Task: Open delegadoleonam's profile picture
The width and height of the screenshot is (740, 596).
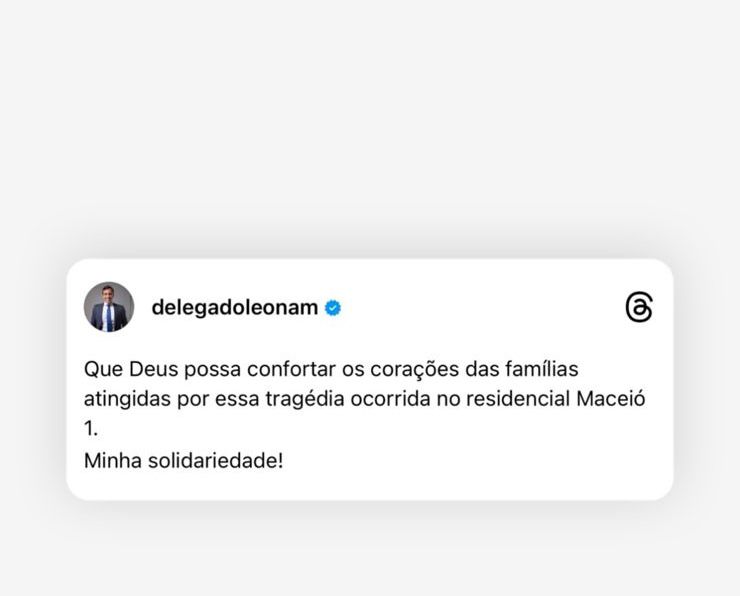Action: pyautogui.click(x=109, y=307)
